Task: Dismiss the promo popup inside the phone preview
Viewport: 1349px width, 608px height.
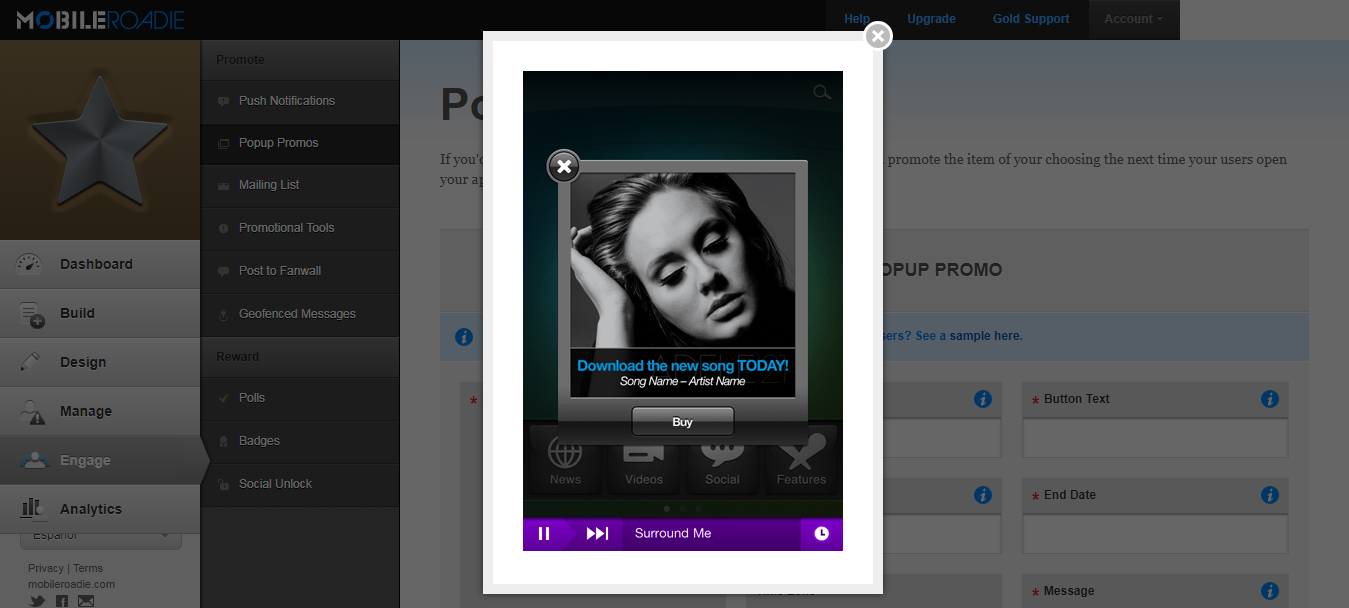Action: pyautogui.click(x=564, y=166)
